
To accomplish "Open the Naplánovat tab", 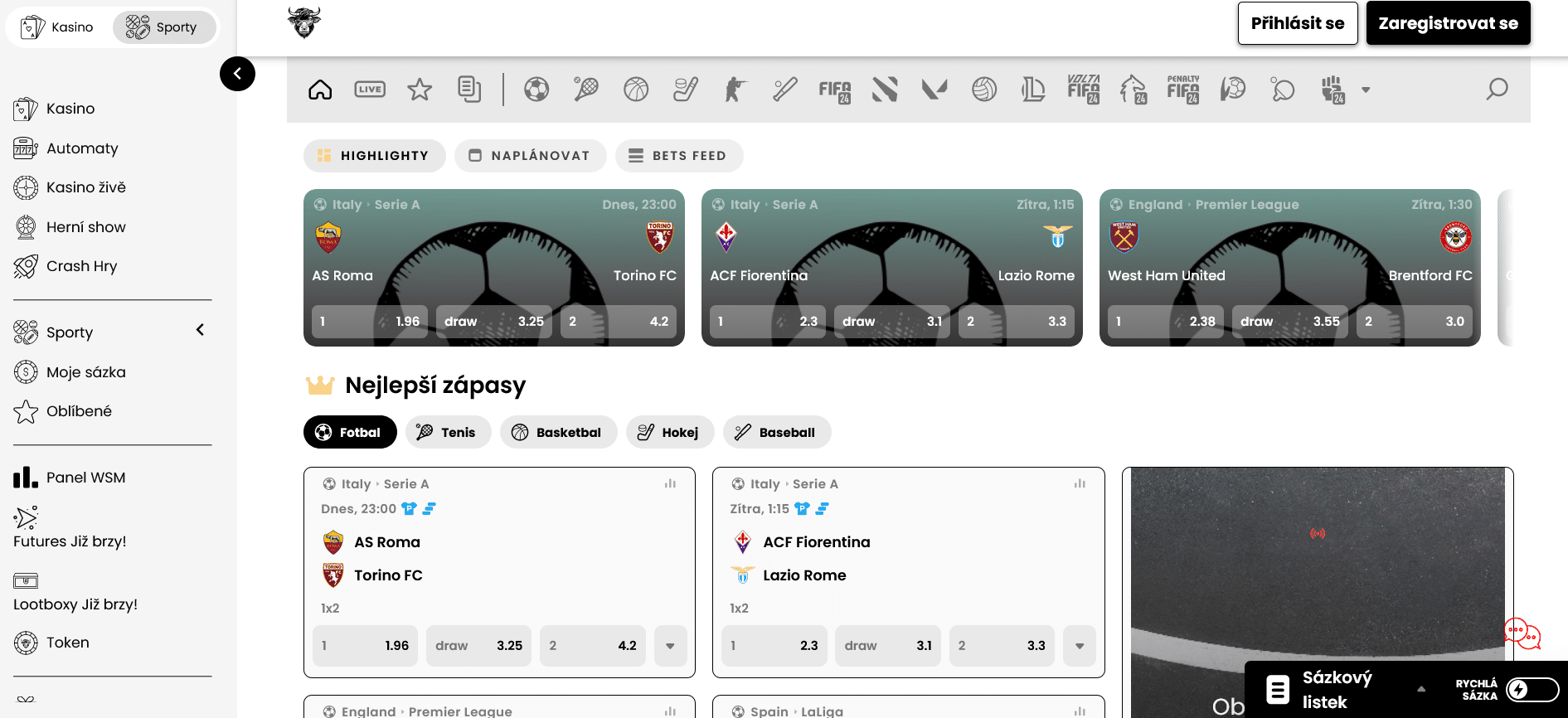I will pyautogui.click(x=531, y=156).
